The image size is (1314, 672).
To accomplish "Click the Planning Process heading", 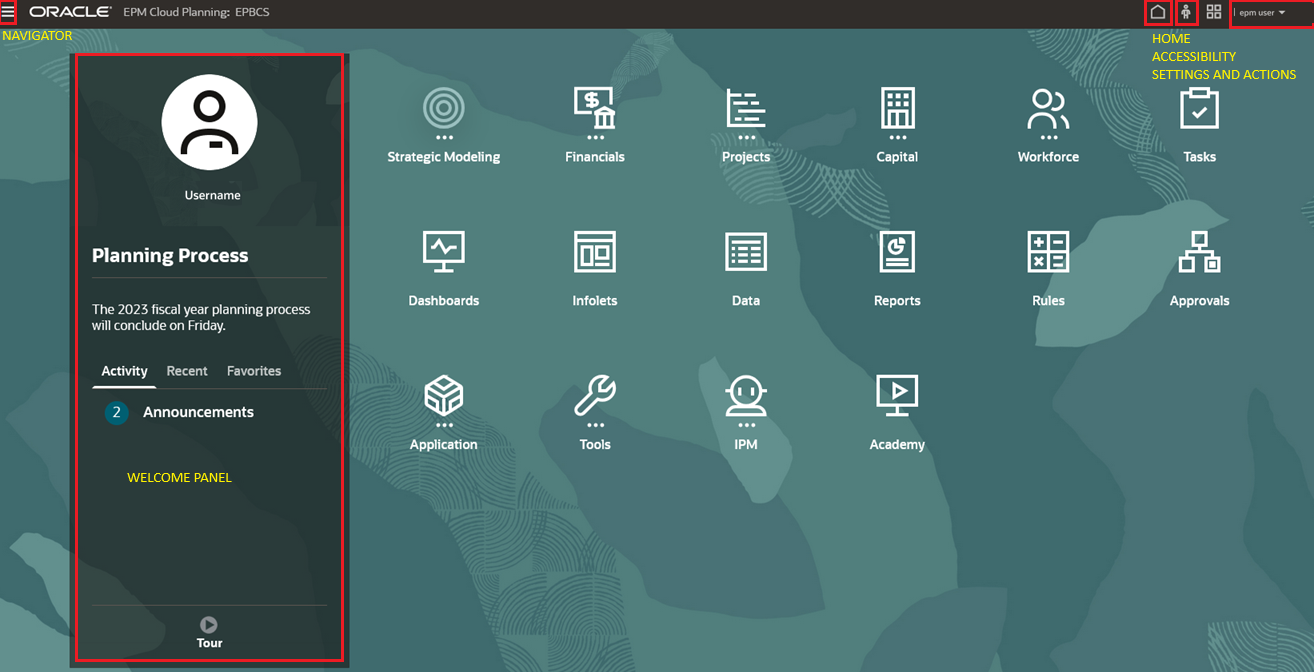I will click(170, 255).
